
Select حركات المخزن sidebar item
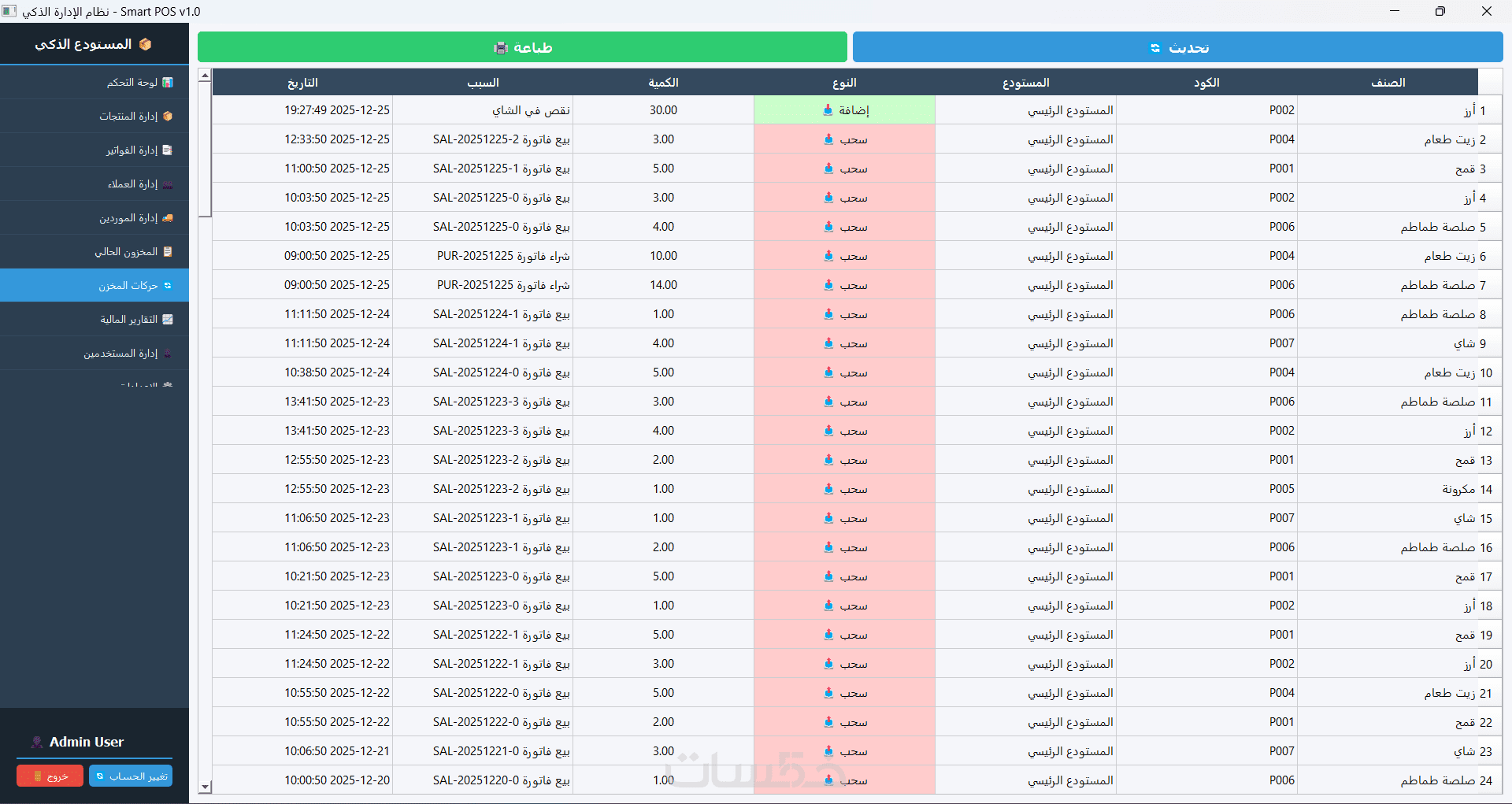click(94, 286)
